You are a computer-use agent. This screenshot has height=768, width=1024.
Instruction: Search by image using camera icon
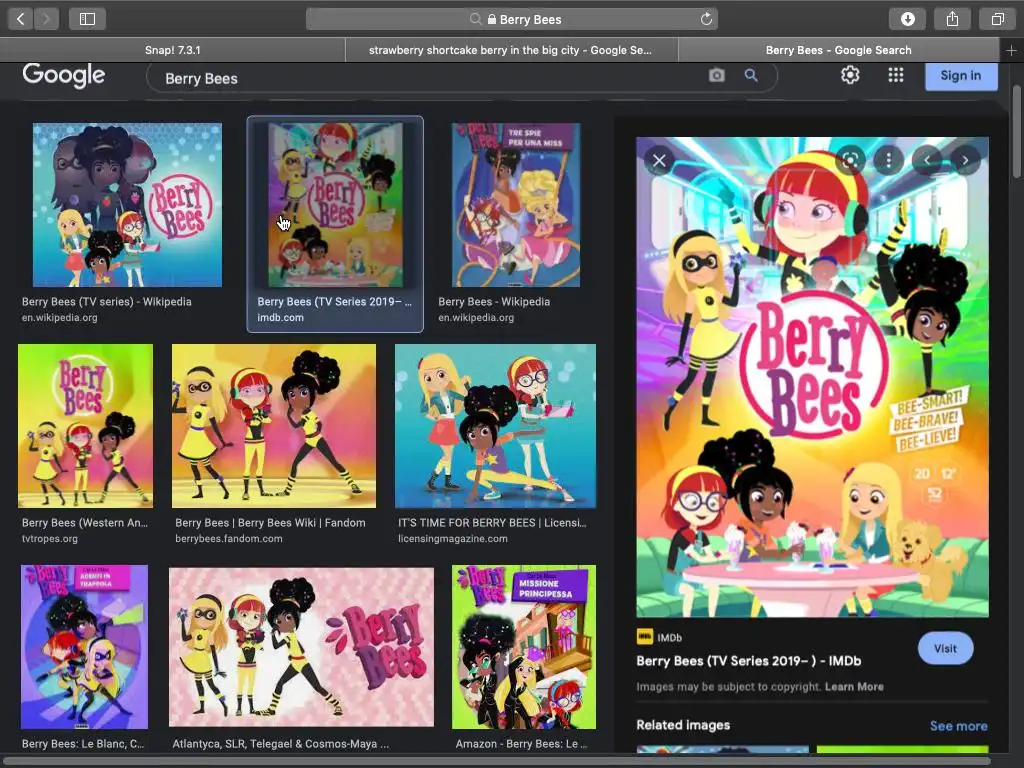point(716,75)
